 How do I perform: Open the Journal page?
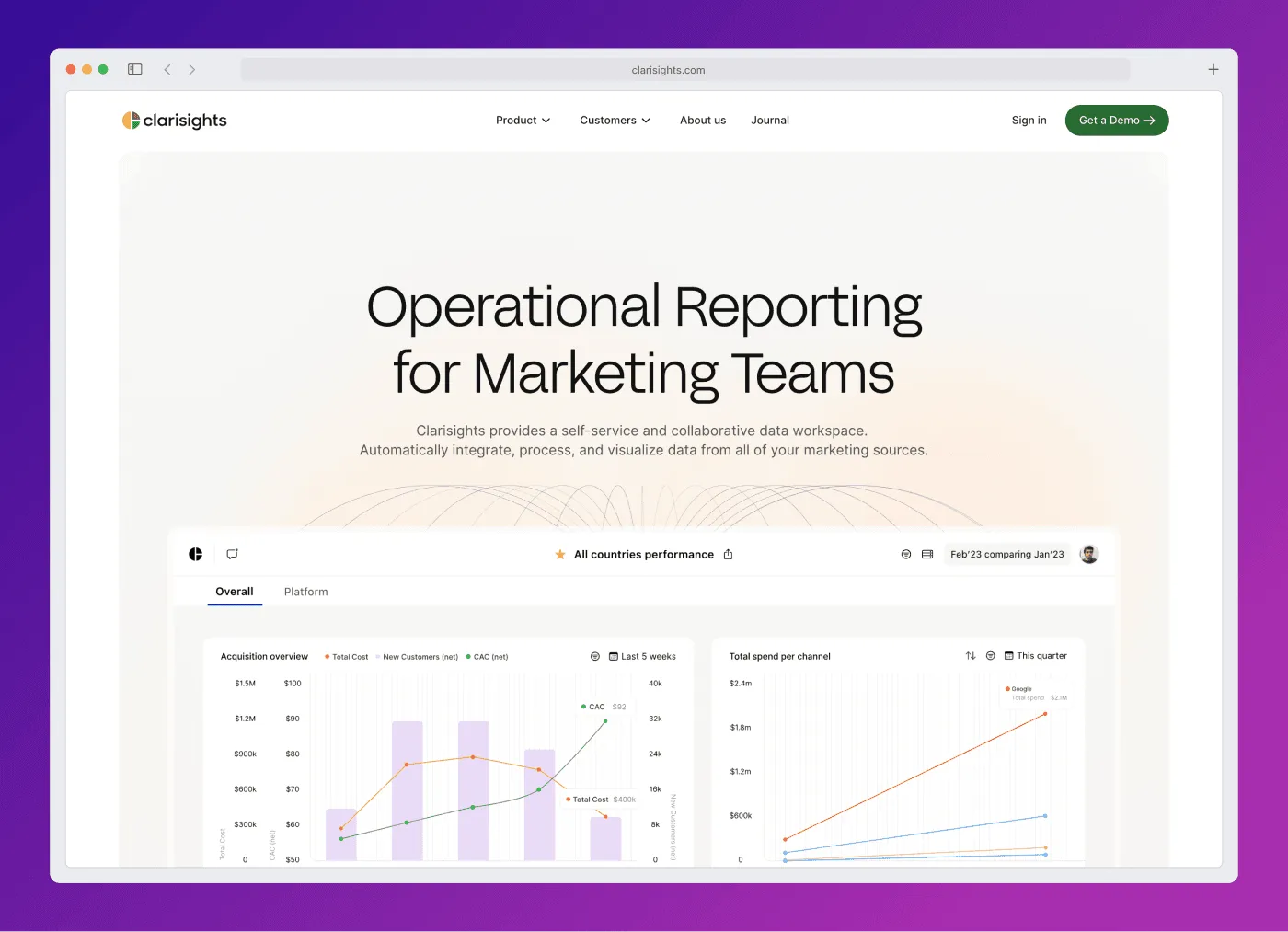[770, 121]
